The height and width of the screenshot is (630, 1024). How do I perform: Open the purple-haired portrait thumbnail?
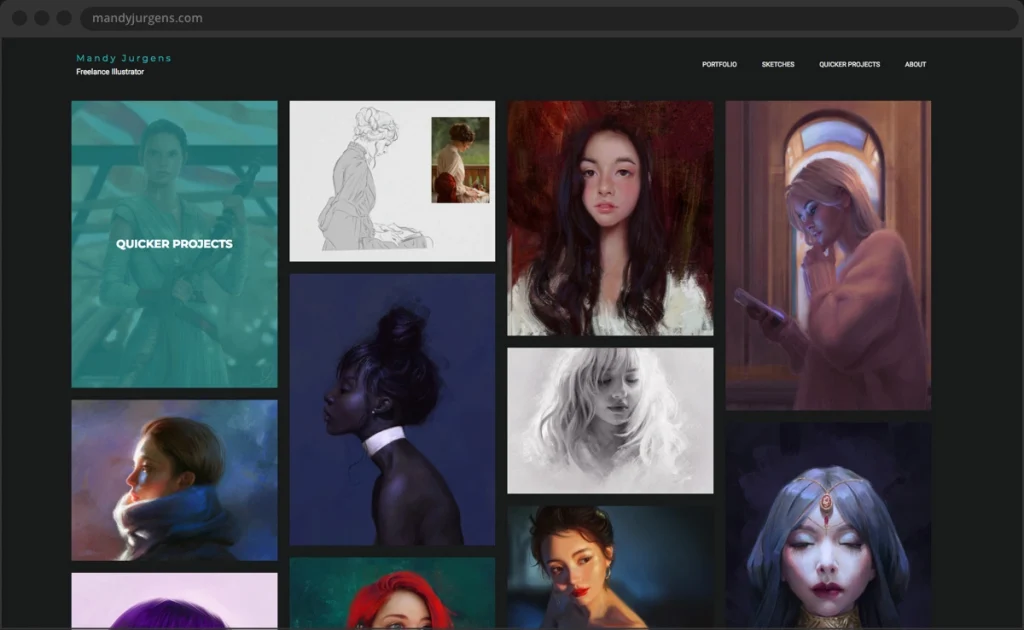[x=174, y=600]
